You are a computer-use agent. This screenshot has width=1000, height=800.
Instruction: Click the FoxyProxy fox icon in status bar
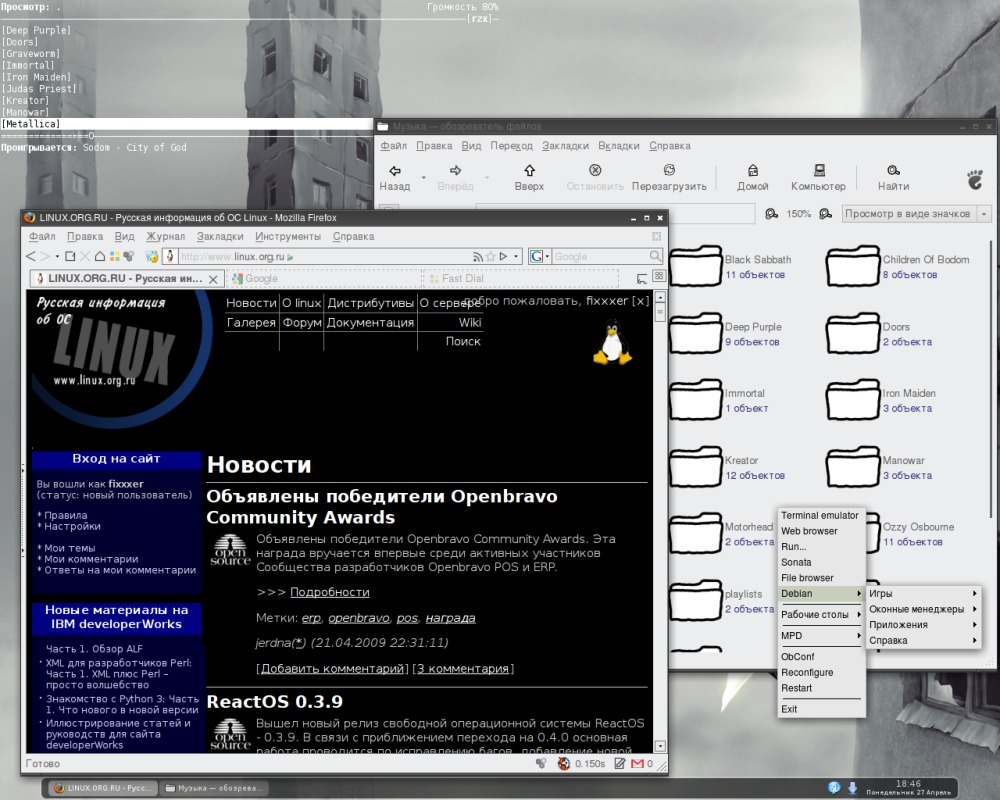564,764
